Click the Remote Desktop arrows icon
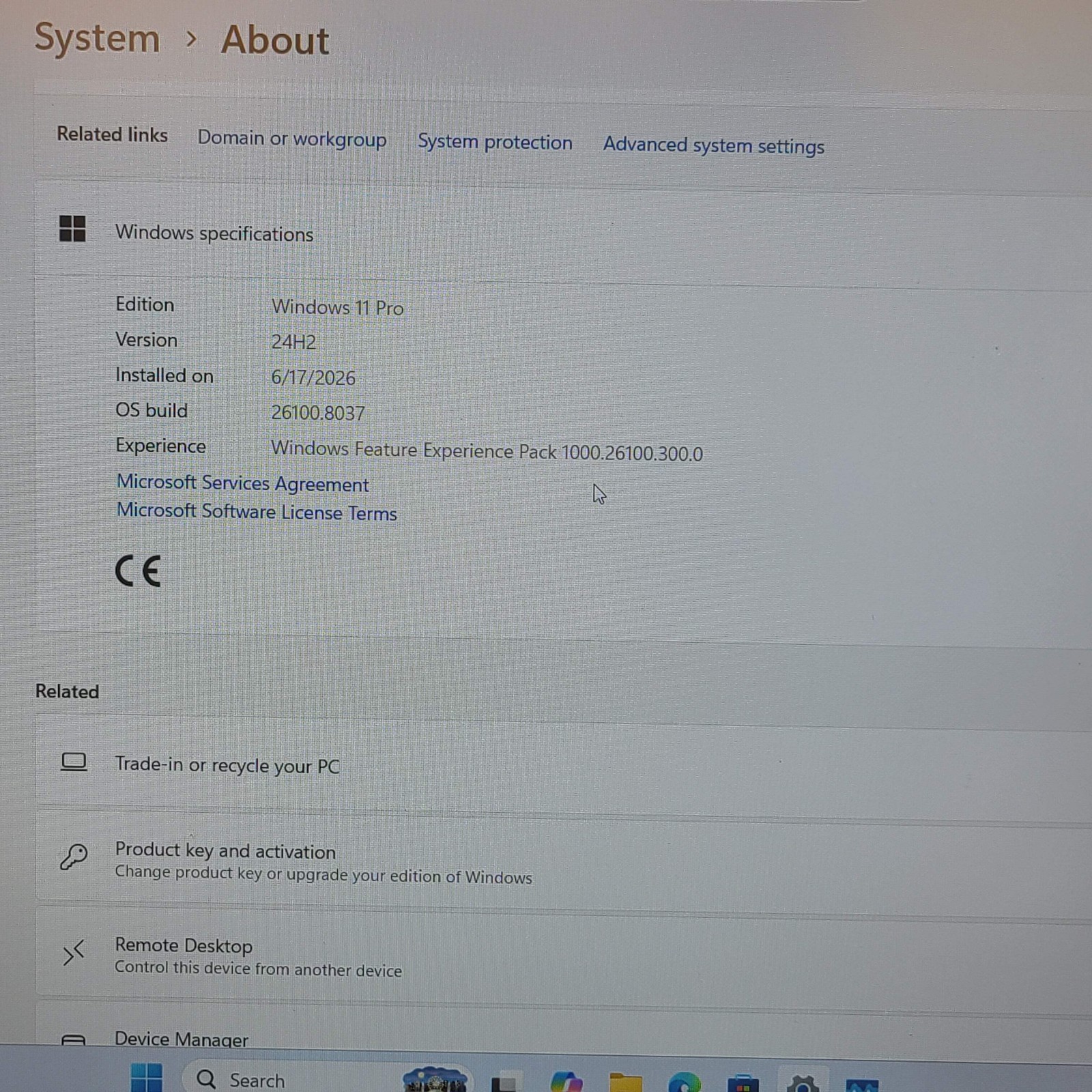 tap(73, 952)
